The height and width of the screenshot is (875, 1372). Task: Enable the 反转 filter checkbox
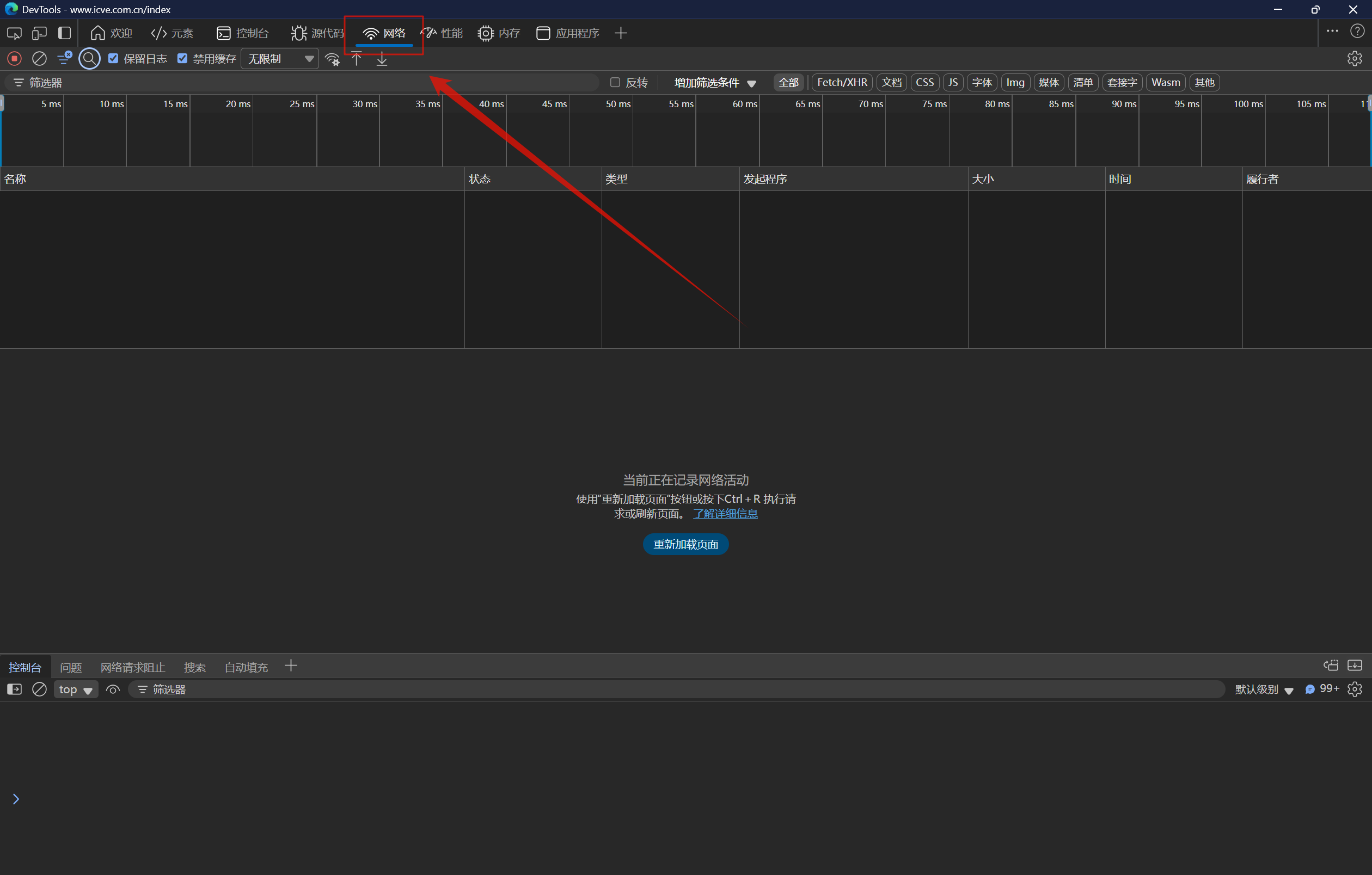pyautogui.click(x=615, y=83)
